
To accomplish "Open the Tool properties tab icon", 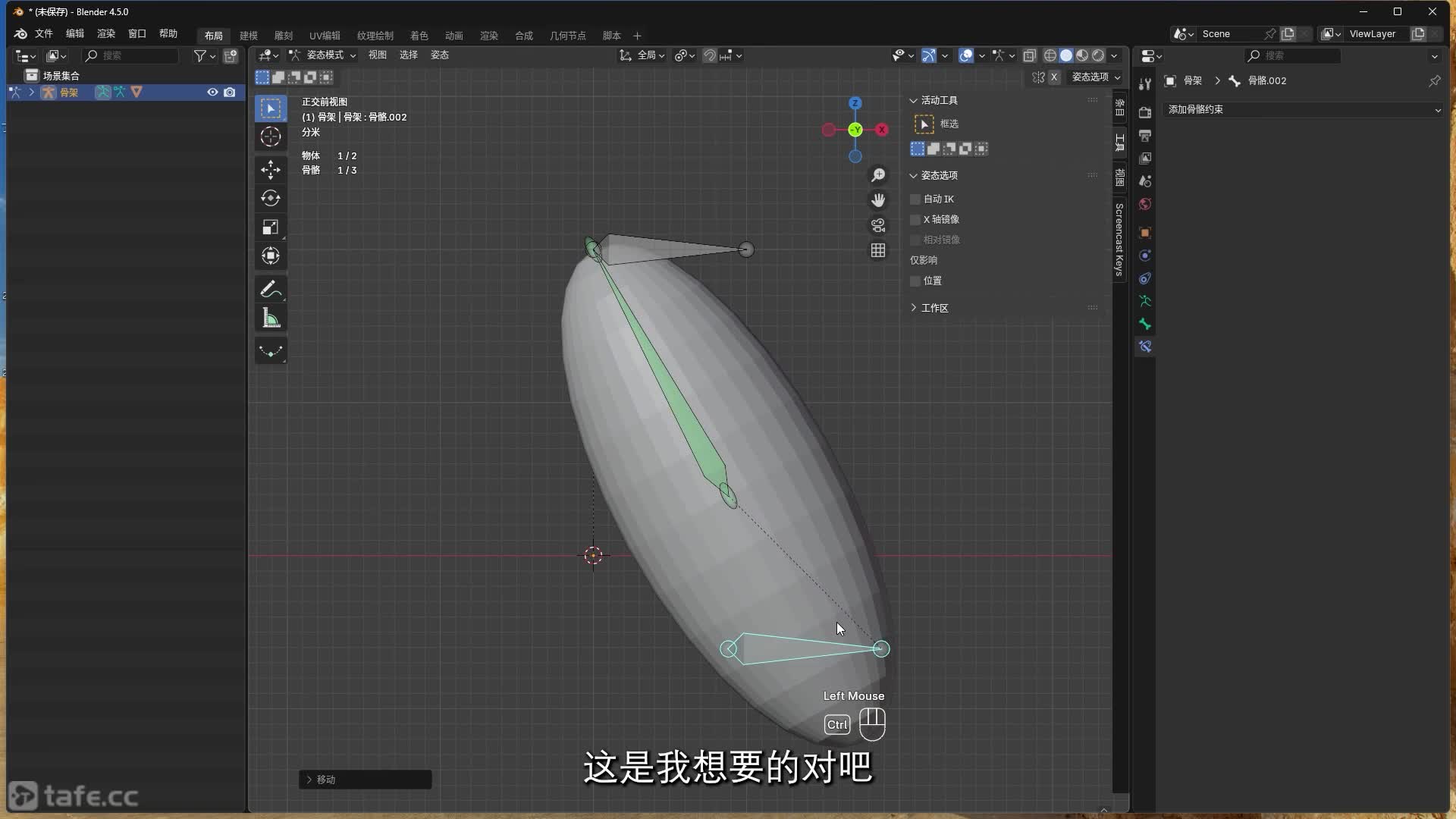I will click(x=1145, y=84).
